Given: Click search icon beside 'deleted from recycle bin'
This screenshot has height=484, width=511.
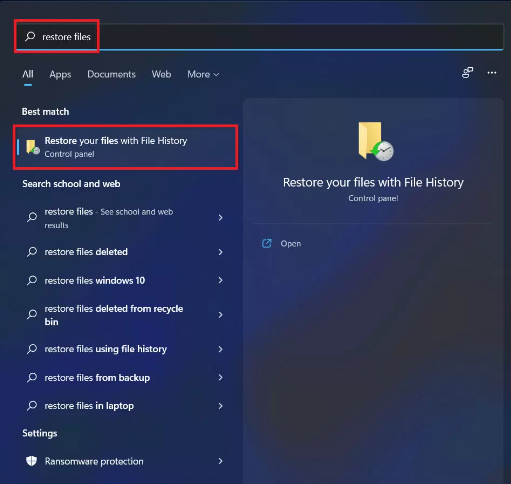Looking at the screenshot, I should click(32, 314).
